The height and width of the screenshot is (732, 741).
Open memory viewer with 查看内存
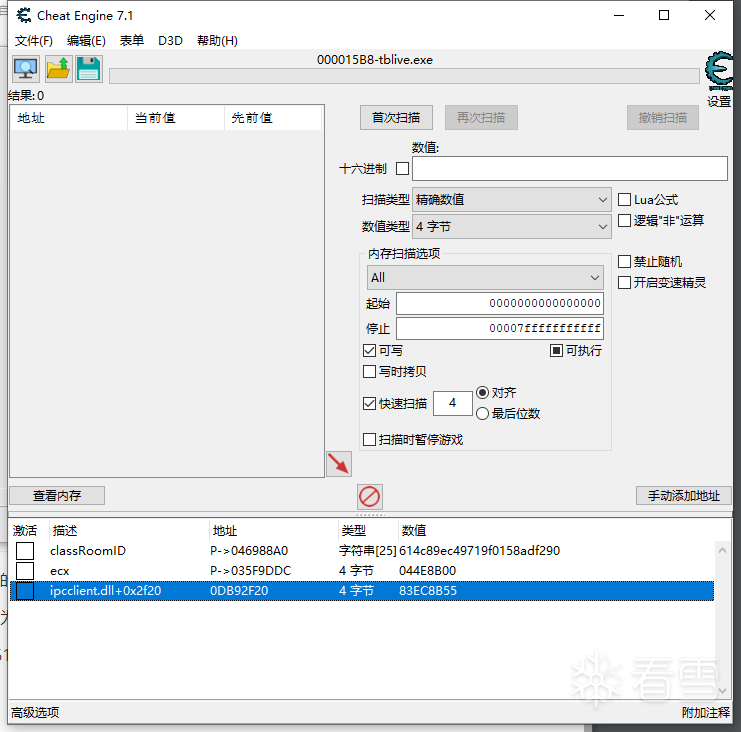coord(57,495)
